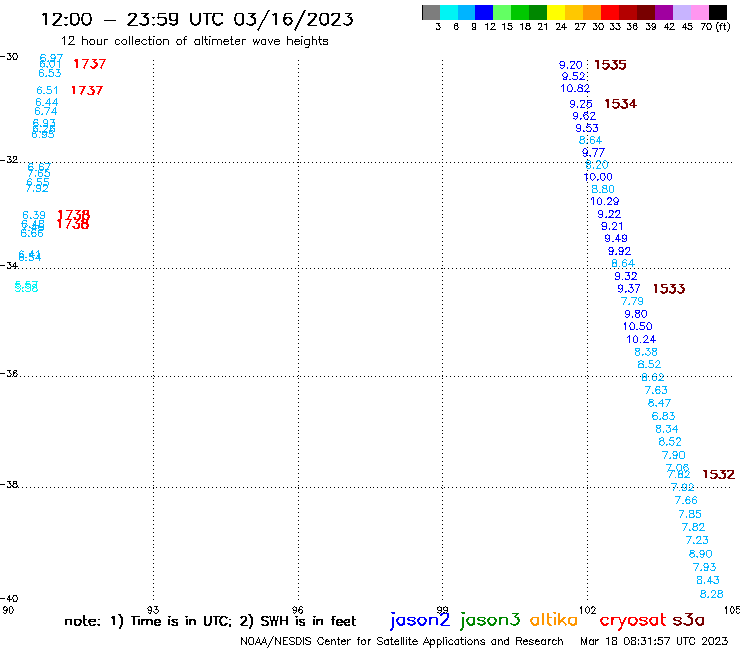Click the wave height value '9.25'
This screenshot has height=650, width=740.
click(x=581, y=104)
